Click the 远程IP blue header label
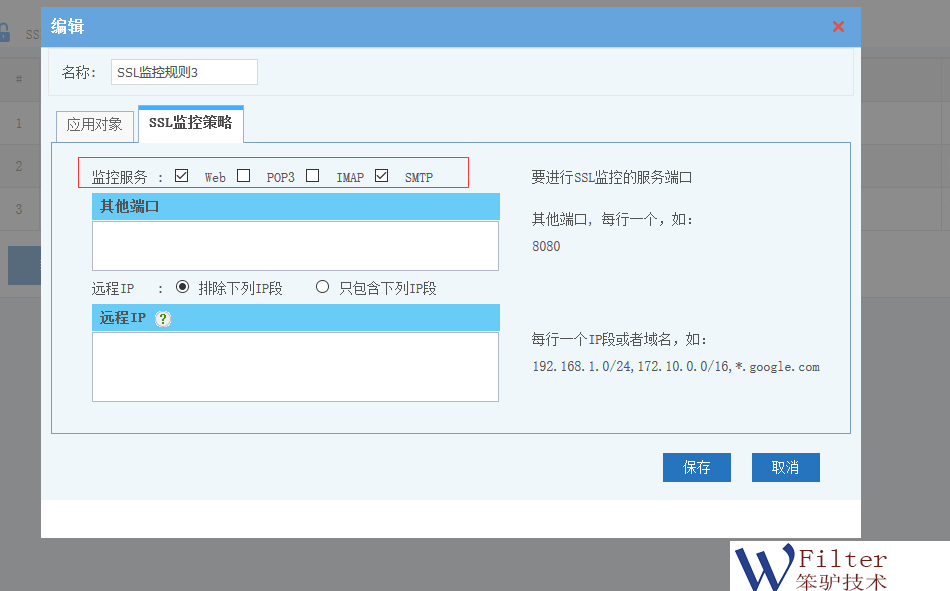This screenshot has height=591, width=950. point(122,318)
